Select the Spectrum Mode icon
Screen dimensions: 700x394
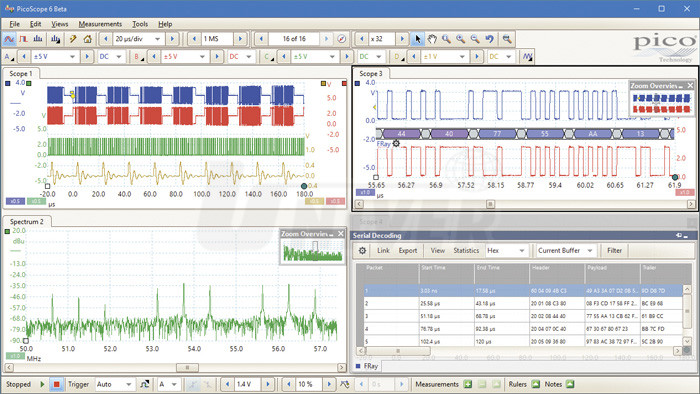point(38,39)
